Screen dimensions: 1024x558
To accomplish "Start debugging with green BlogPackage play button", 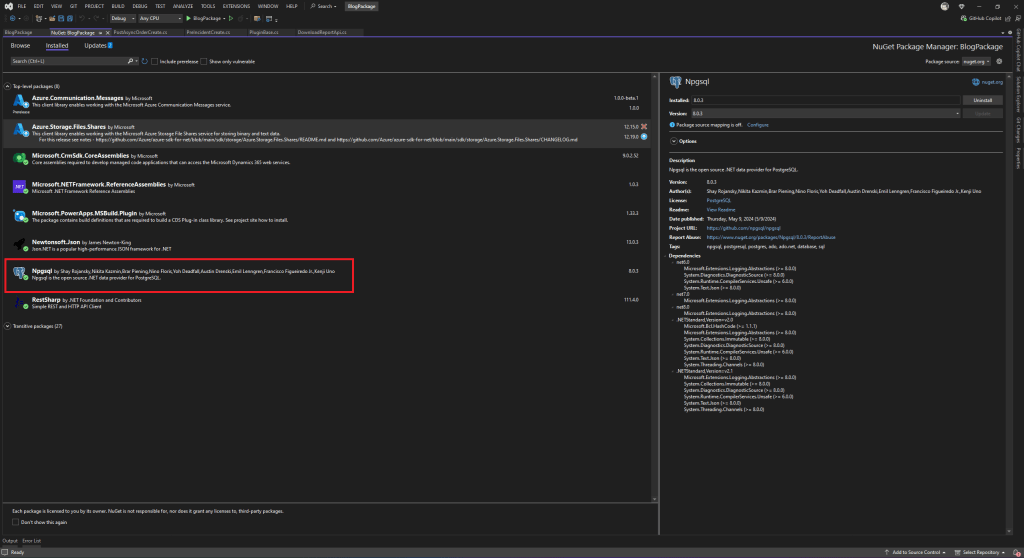I will pyautogui.click(x=204, y=18).
